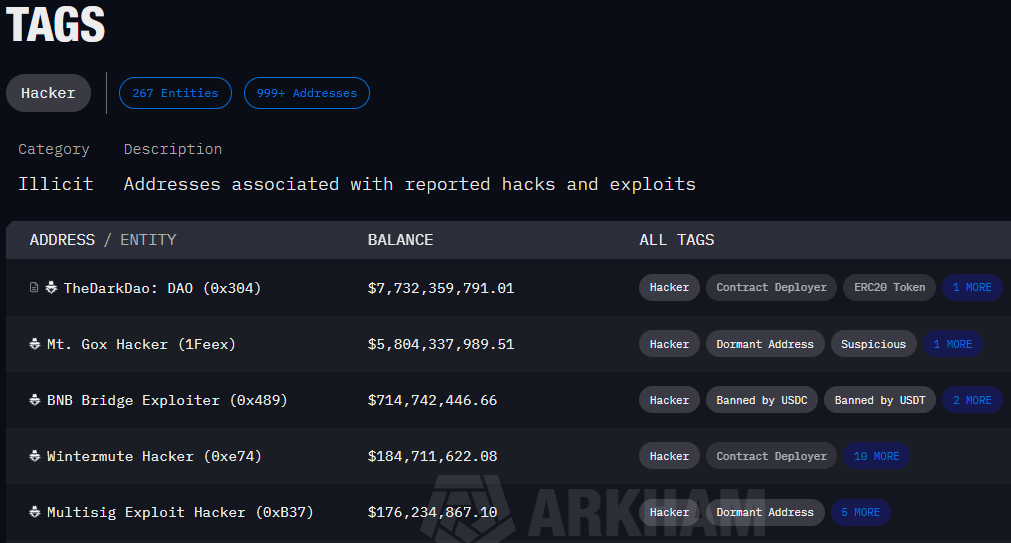Click balance $5,804,337,989.51
1011x543 pixels.
coord(441,344)
